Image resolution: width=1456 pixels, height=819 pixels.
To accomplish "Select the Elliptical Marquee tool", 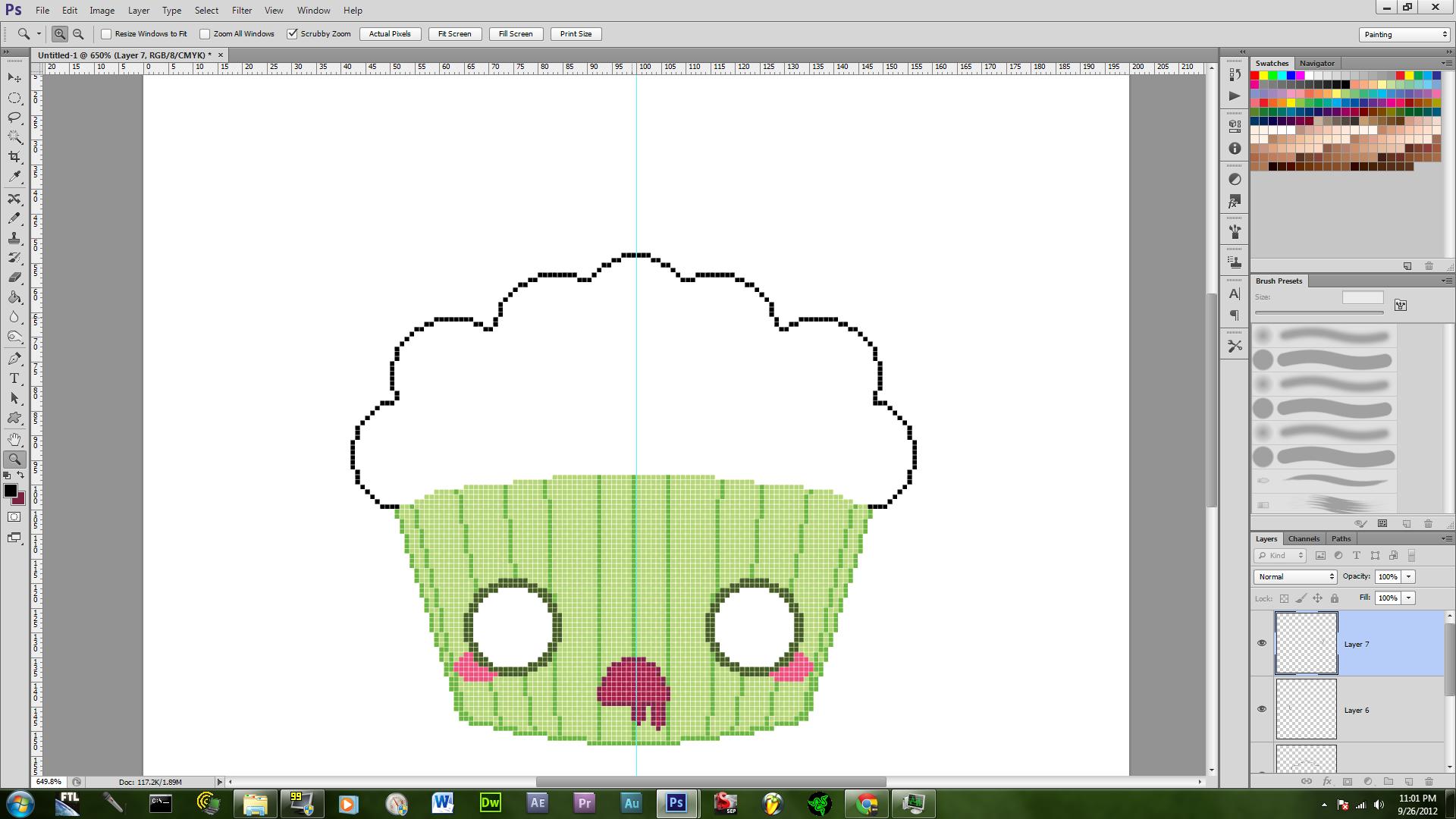I will [x=14, y=98].
